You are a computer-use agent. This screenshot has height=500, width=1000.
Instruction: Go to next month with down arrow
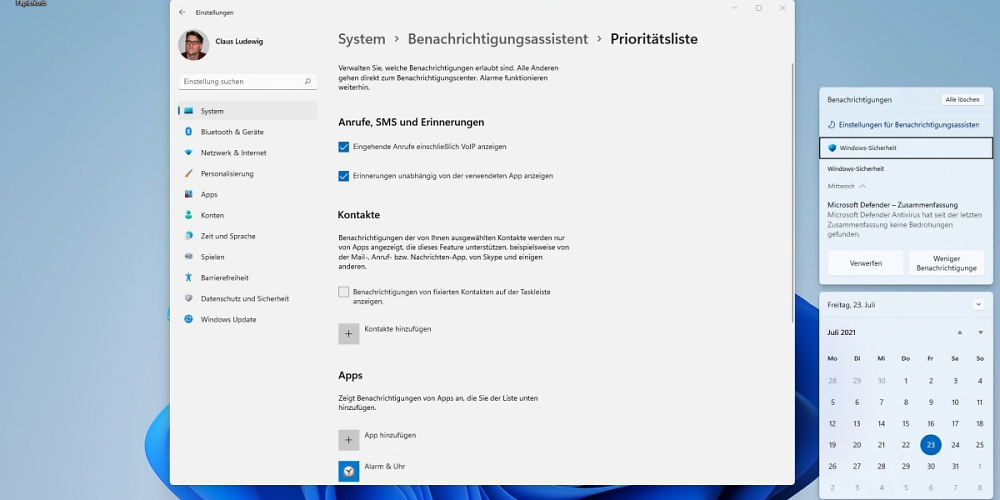[980, 333]
